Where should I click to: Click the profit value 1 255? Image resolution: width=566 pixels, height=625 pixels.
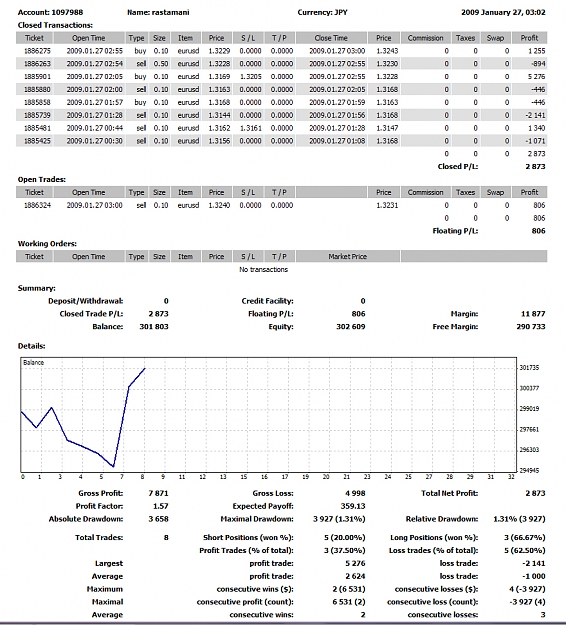pyautogui.click(x=537, y=51)
